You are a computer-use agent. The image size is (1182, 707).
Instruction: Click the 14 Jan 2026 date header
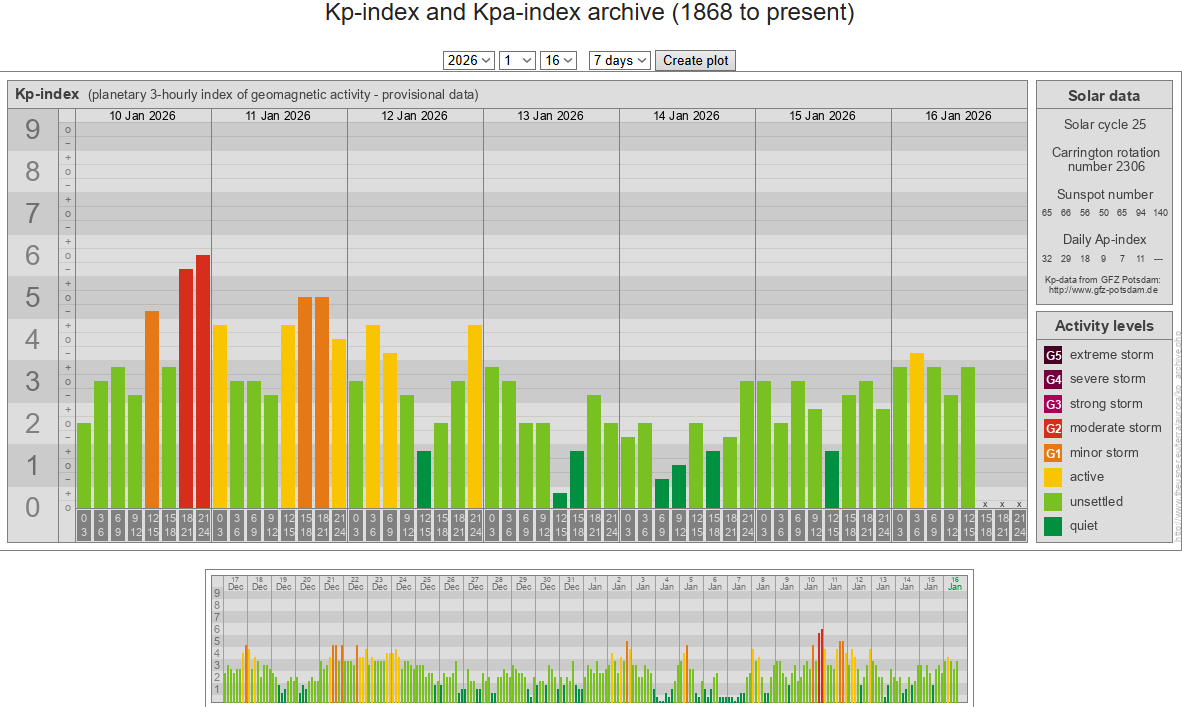pyautogui.click(x=687, y=115)
